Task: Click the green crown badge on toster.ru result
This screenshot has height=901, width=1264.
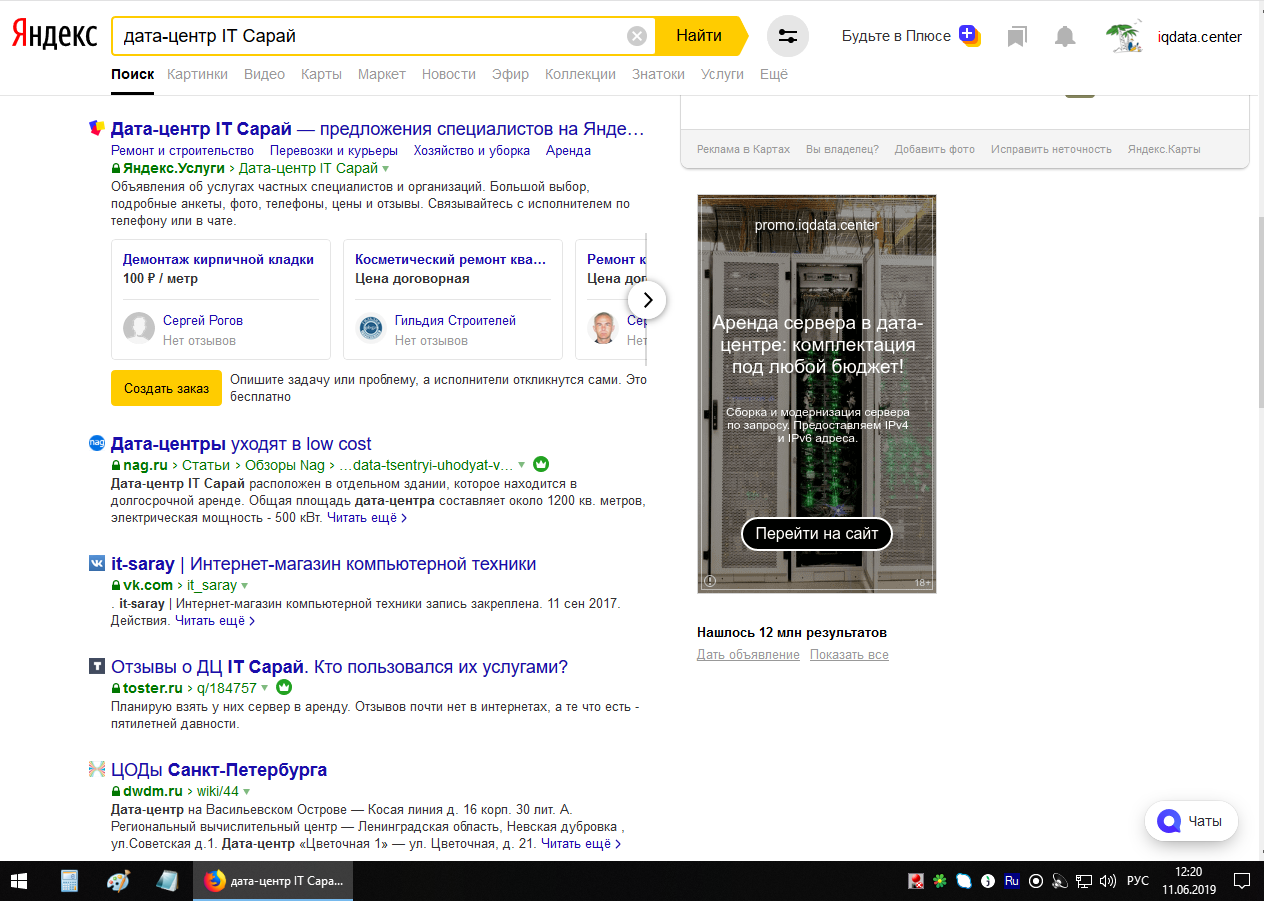Action: pyautogui.click(x=283, y=688)
